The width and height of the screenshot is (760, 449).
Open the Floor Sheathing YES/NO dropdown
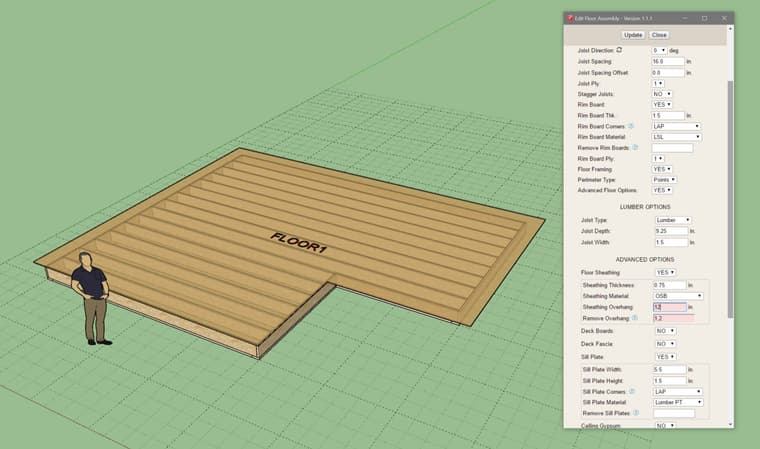tap(664, 272)
